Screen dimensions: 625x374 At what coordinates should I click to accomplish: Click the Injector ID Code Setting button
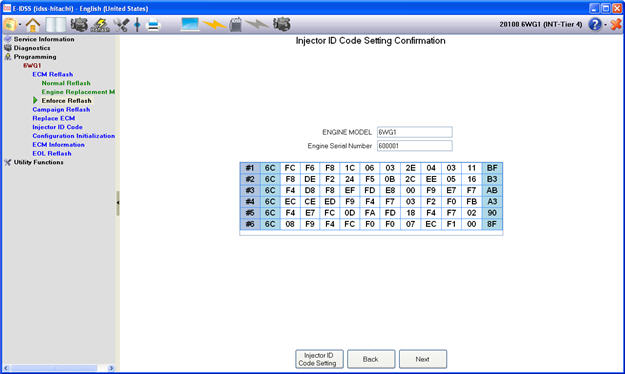(319, 359)
